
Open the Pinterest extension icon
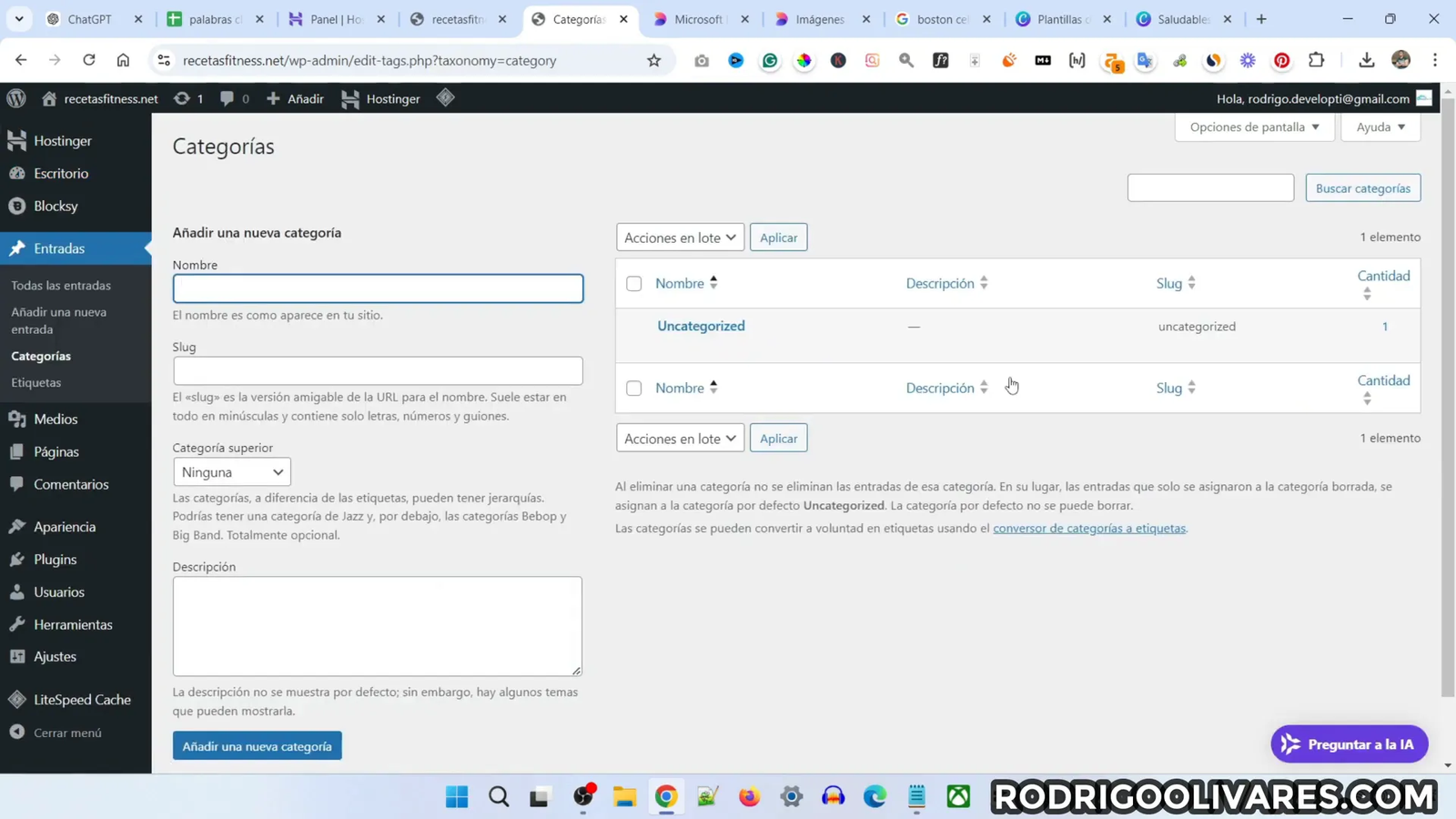point(1281,60)
